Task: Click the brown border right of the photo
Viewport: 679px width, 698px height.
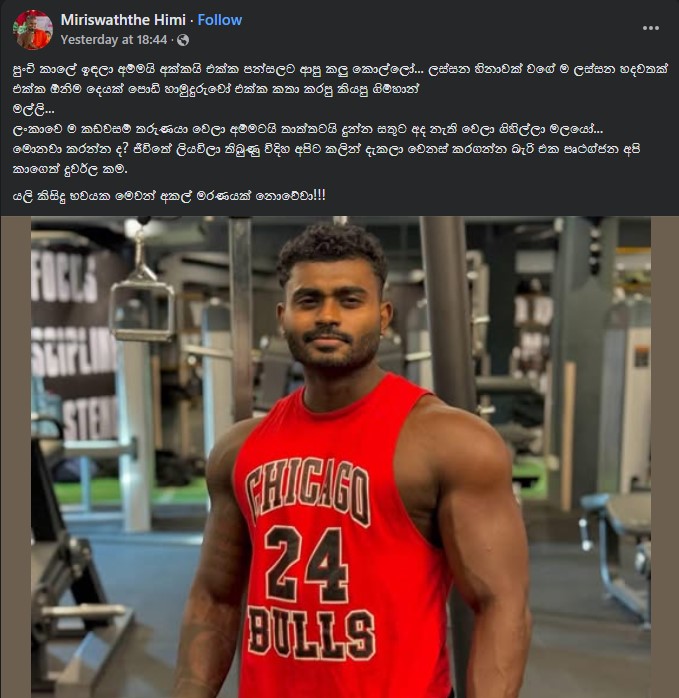Action: (x=665, y=457)
